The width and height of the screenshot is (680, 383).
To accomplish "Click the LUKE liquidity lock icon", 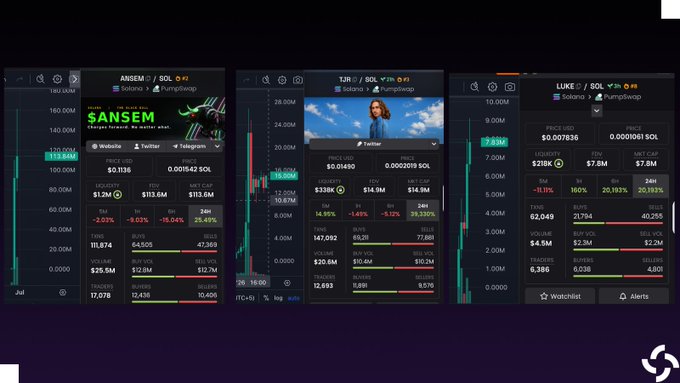I will [x=559, y=164].
